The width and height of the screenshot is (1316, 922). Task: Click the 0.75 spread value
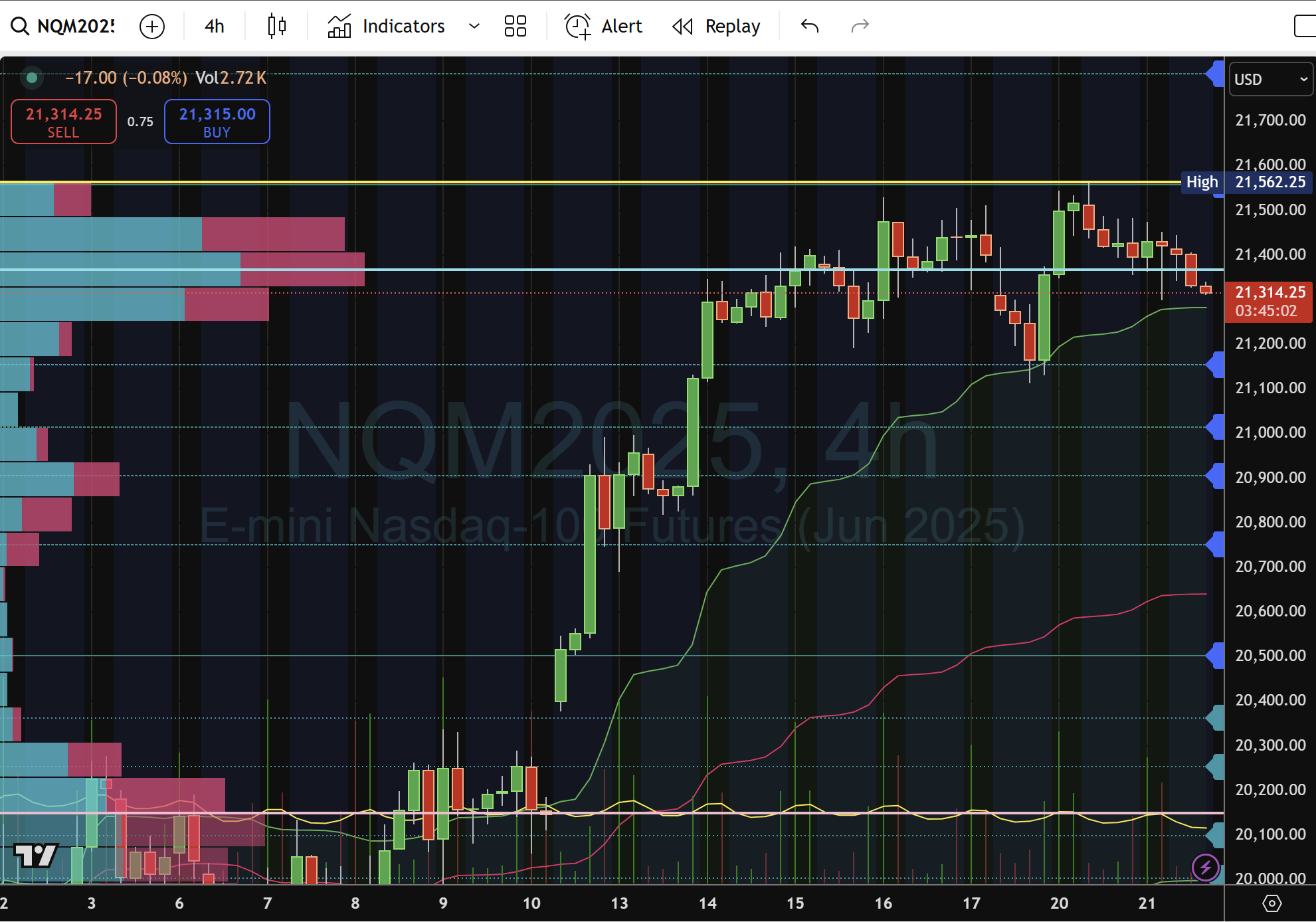(x=140, y=122)
